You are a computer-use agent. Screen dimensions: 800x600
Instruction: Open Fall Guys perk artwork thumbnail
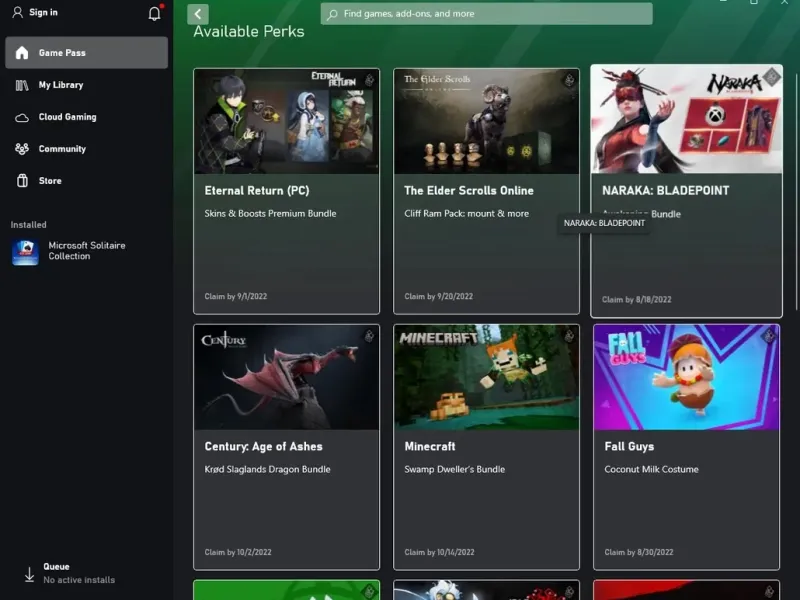click(686, 378)
